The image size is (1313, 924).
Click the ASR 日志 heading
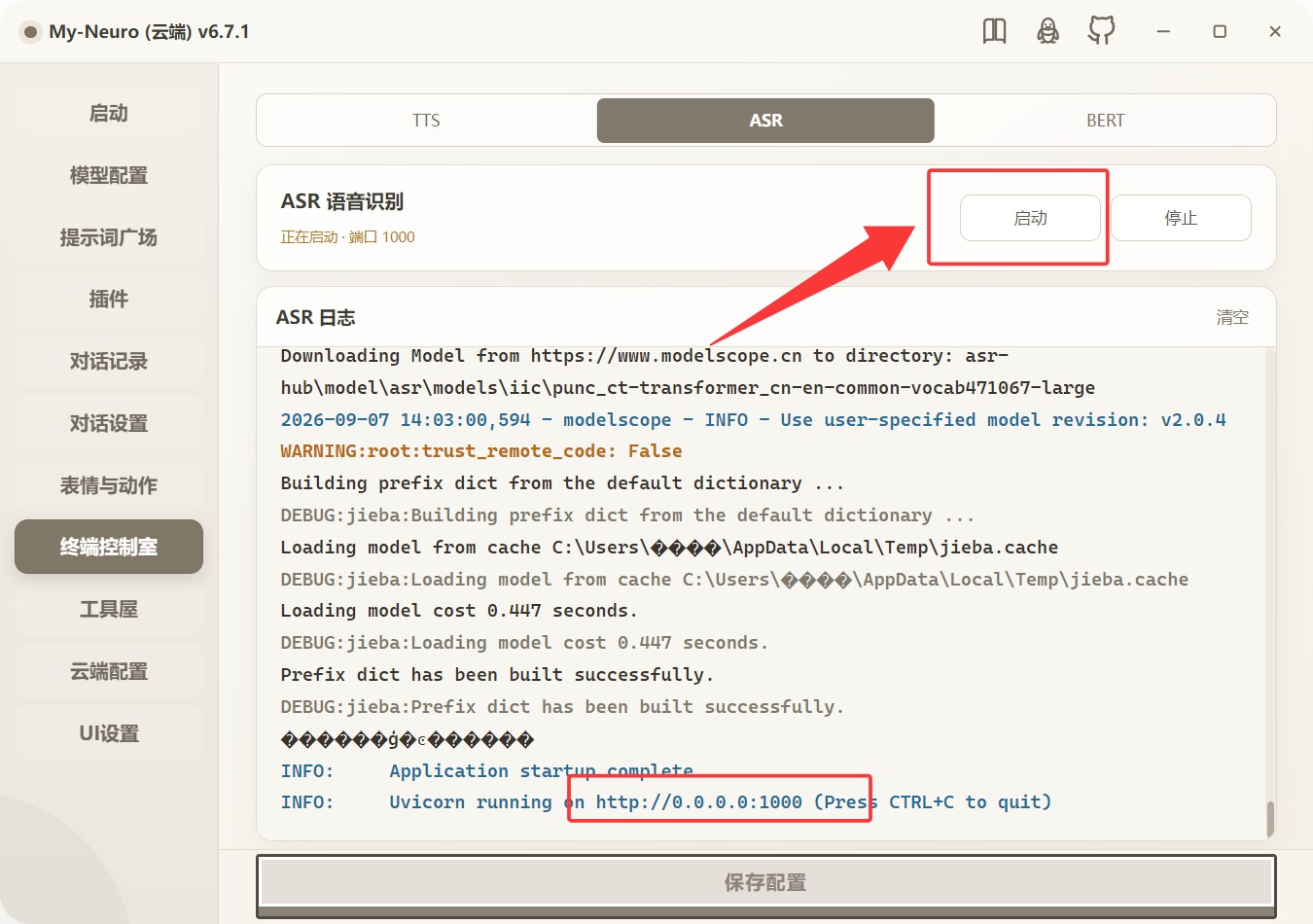coord(316,317)
